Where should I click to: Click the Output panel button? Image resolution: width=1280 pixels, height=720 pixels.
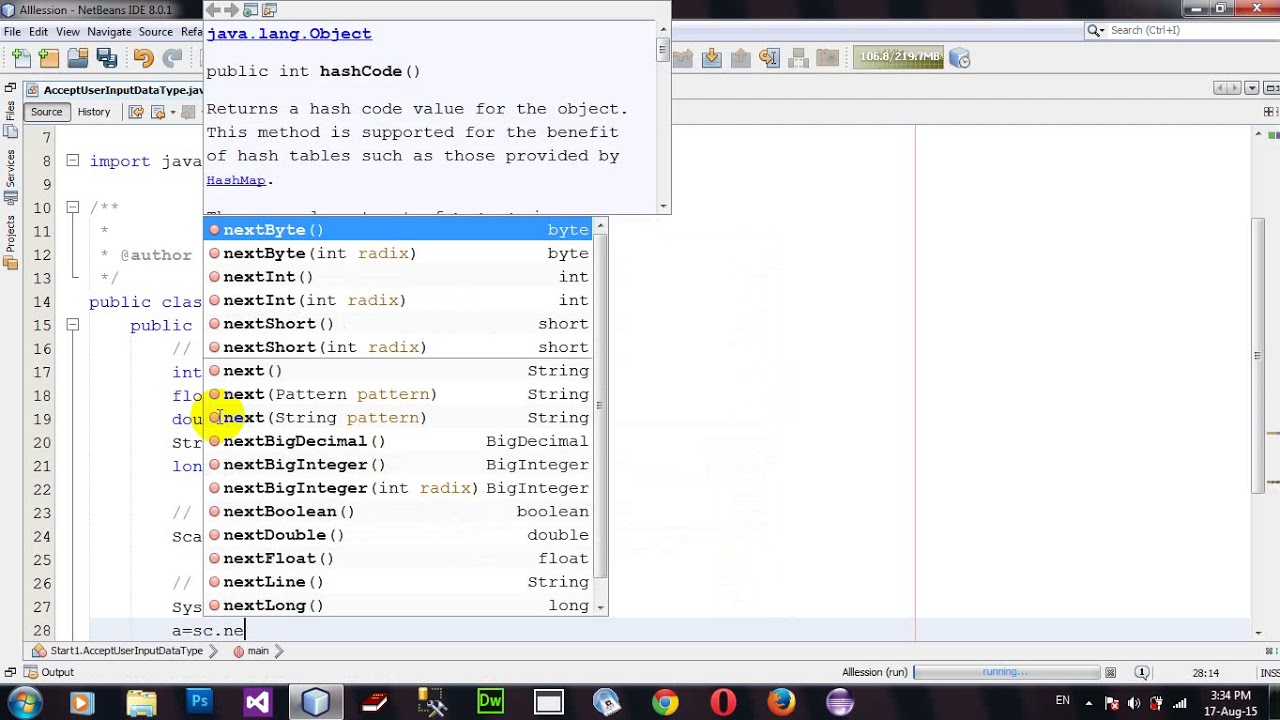click(x=49, y=672)
